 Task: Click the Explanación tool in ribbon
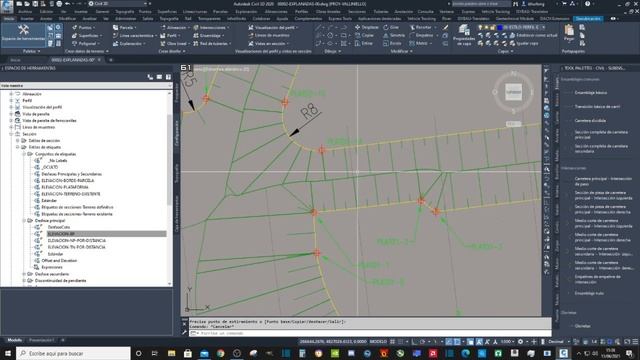(129, 43)
